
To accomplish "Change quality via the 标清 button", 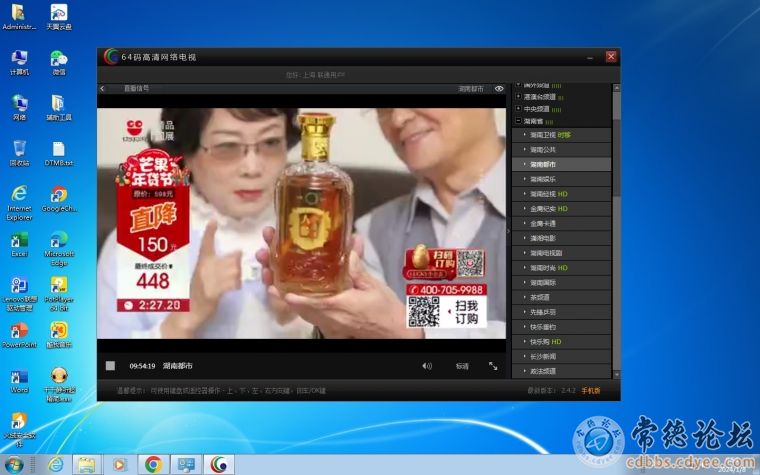I will [x=462, y=366].
